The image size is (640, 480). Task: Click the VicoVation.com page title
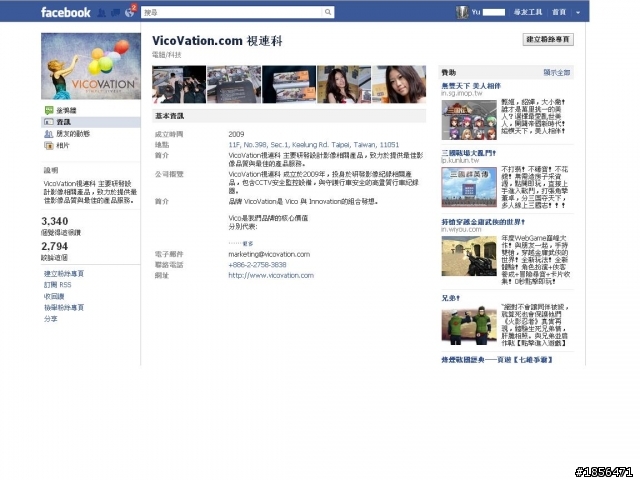[x=217, y=41]
